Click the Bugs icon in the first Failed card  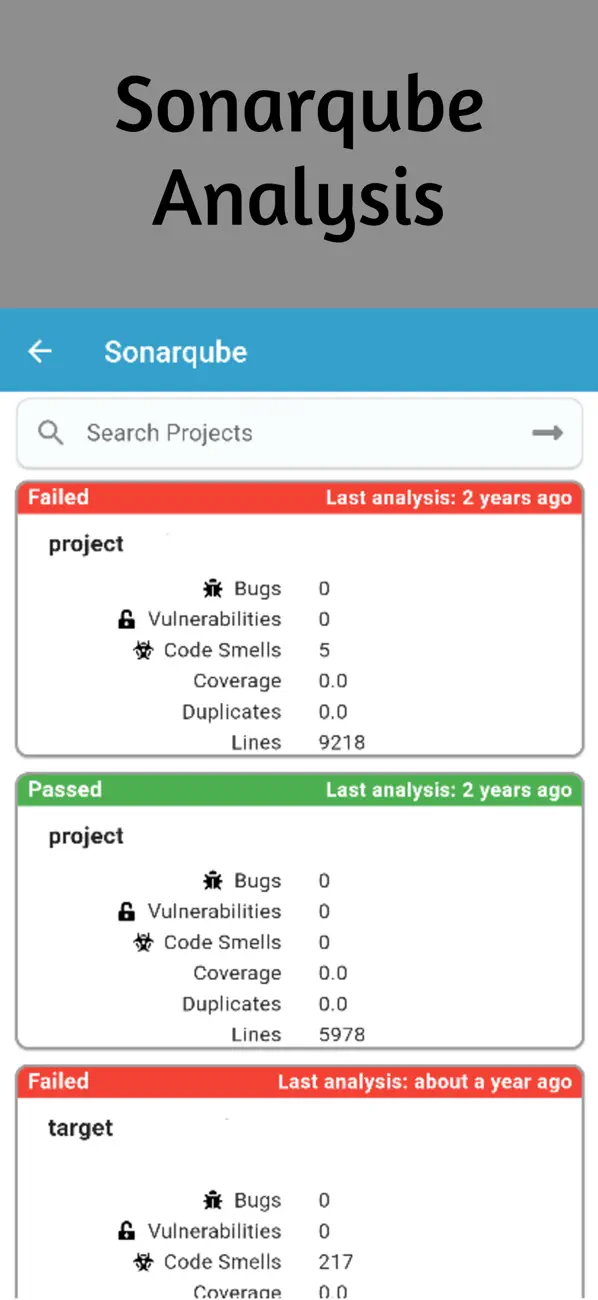(213, 588)
